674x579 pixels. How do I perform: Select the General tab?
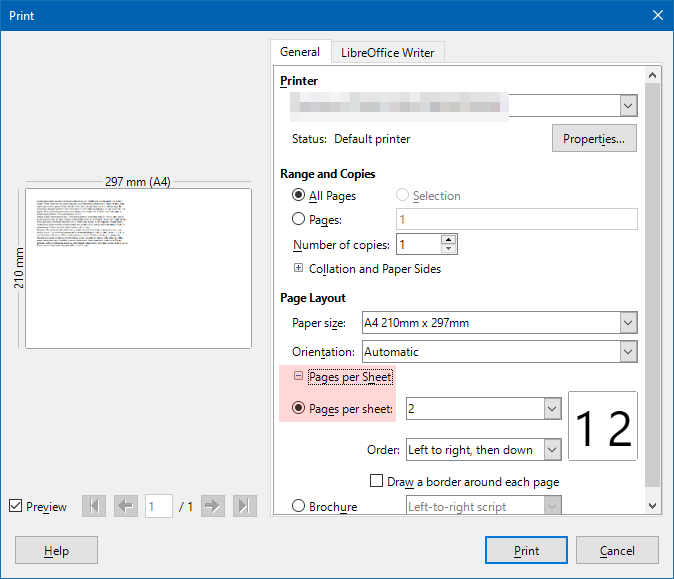tap(300, 52)
